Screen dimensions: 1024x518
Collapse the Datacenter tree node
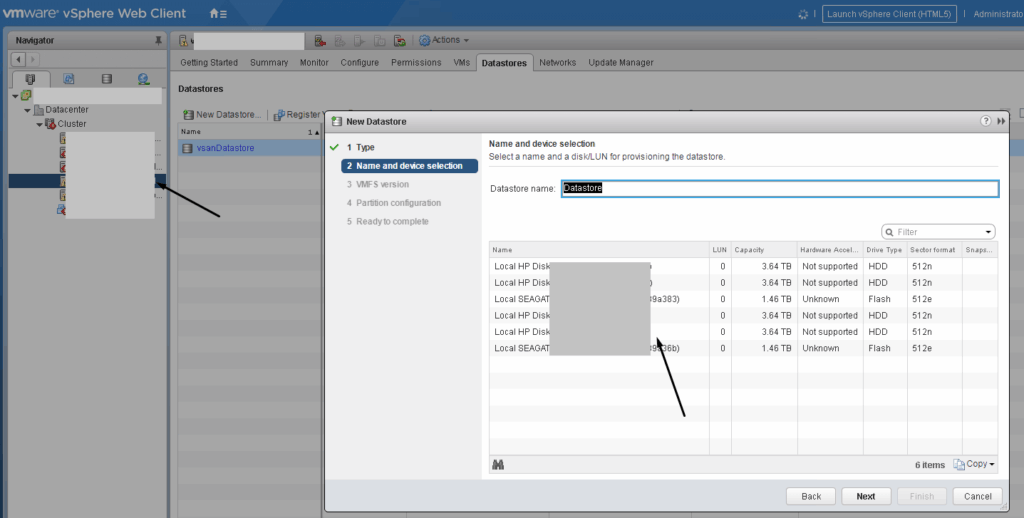27,110
